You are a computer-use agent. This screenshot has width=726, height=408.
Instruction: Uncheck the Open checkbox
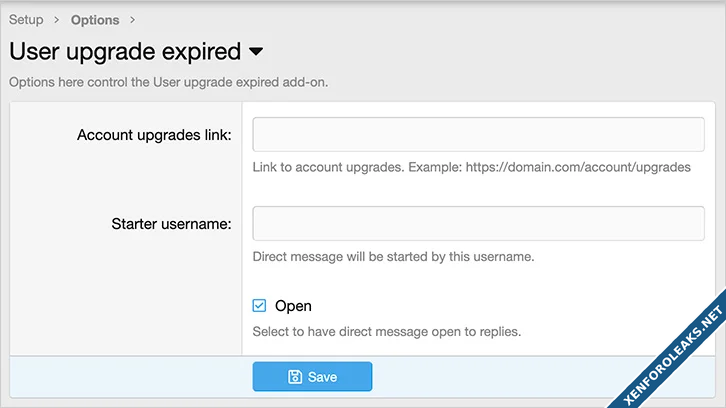click(260, 306)
